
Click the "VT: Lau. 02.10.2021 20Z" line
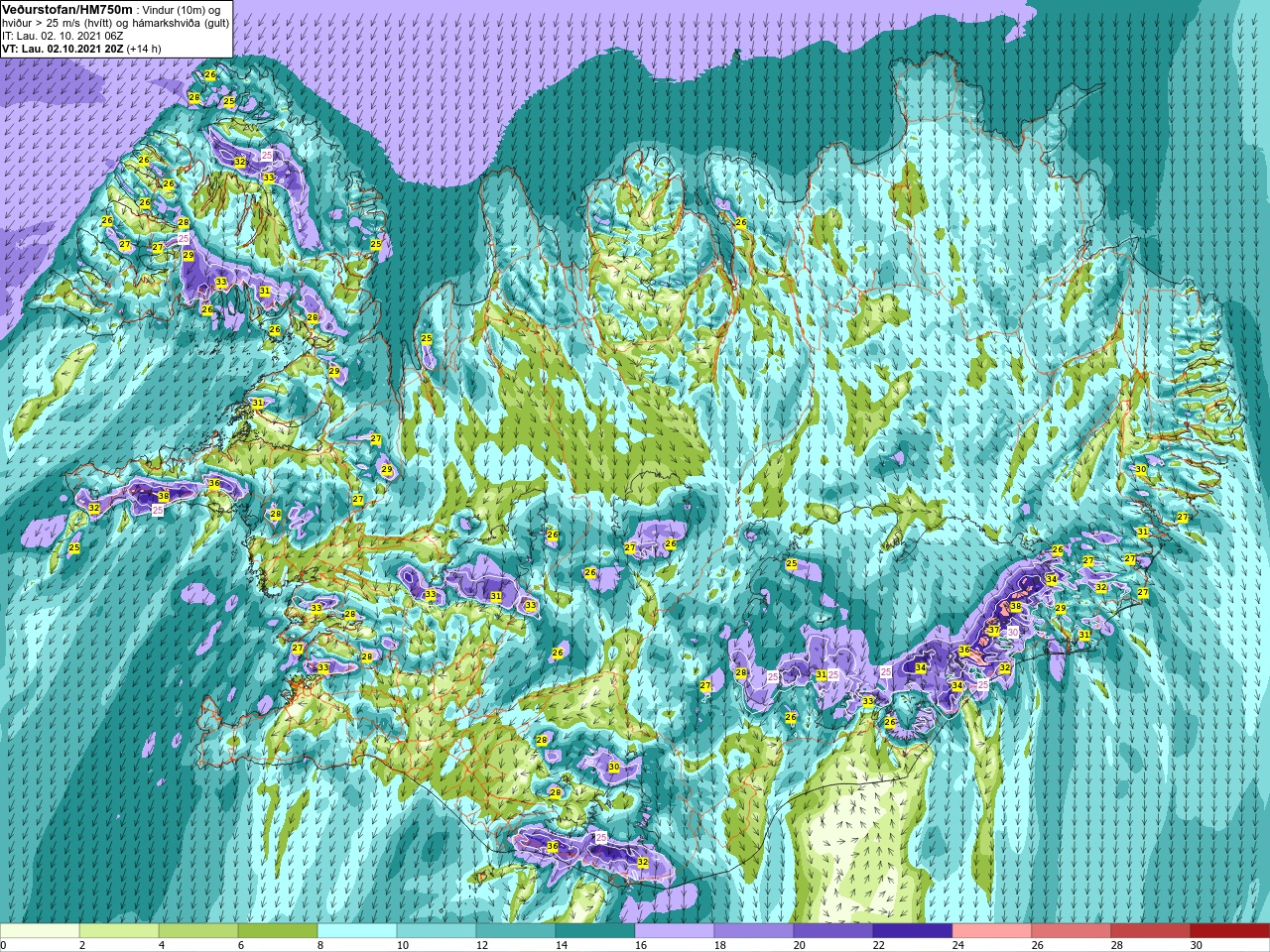[x=63, y=49]
